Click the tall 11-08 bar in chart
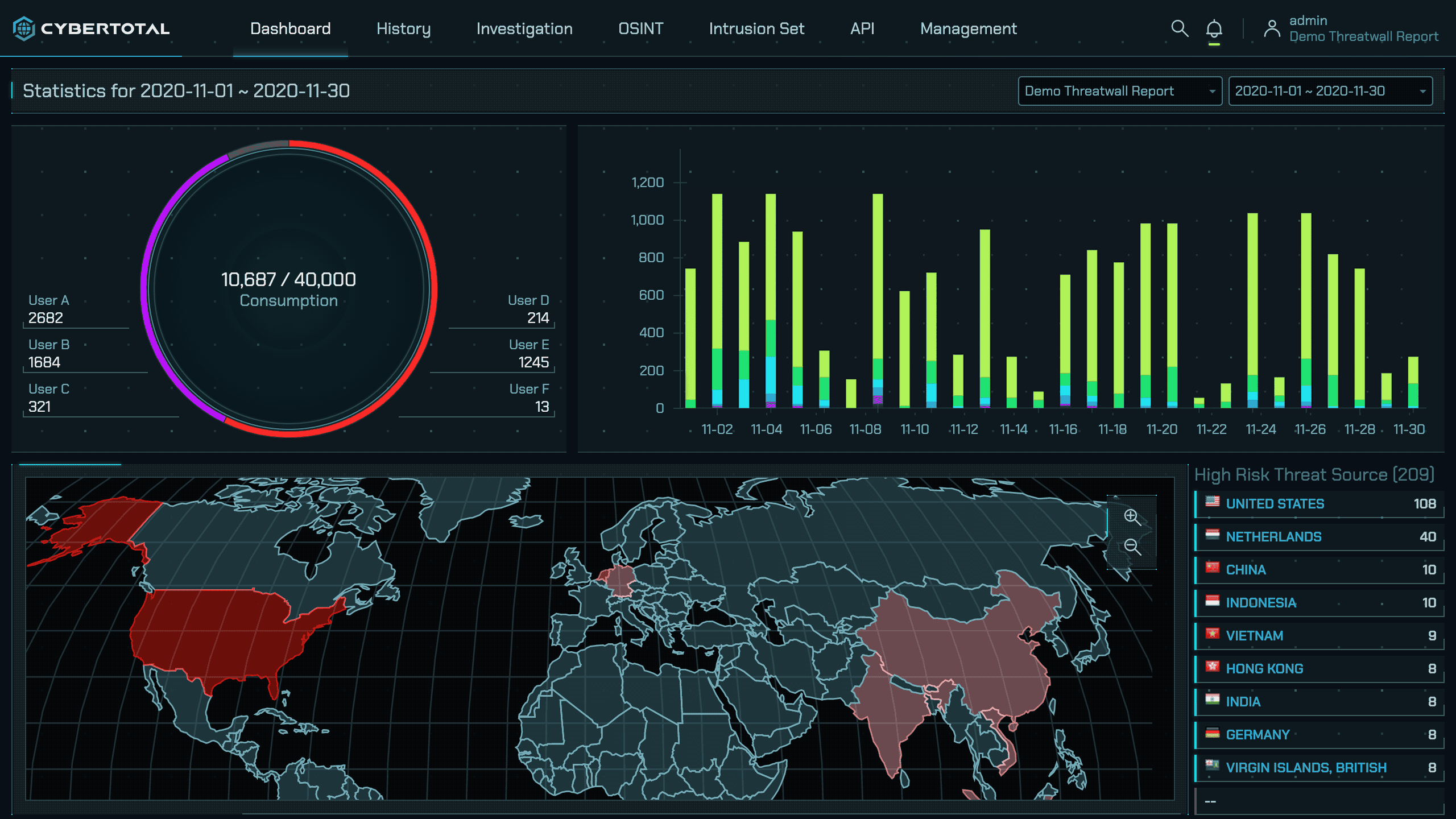The height and width of the screenshot is (819, 1456). point(878,284)
